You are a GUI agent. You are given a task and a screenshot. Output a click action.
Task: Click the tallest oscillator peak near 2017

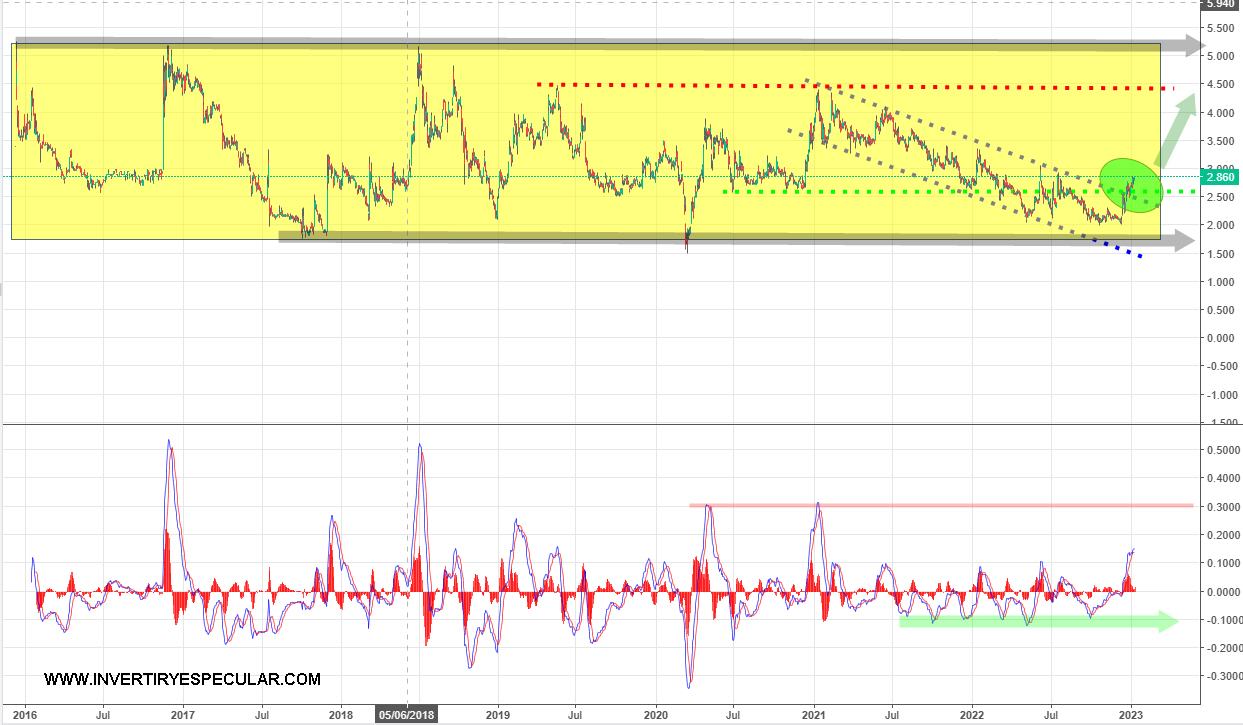click(169, 443)
